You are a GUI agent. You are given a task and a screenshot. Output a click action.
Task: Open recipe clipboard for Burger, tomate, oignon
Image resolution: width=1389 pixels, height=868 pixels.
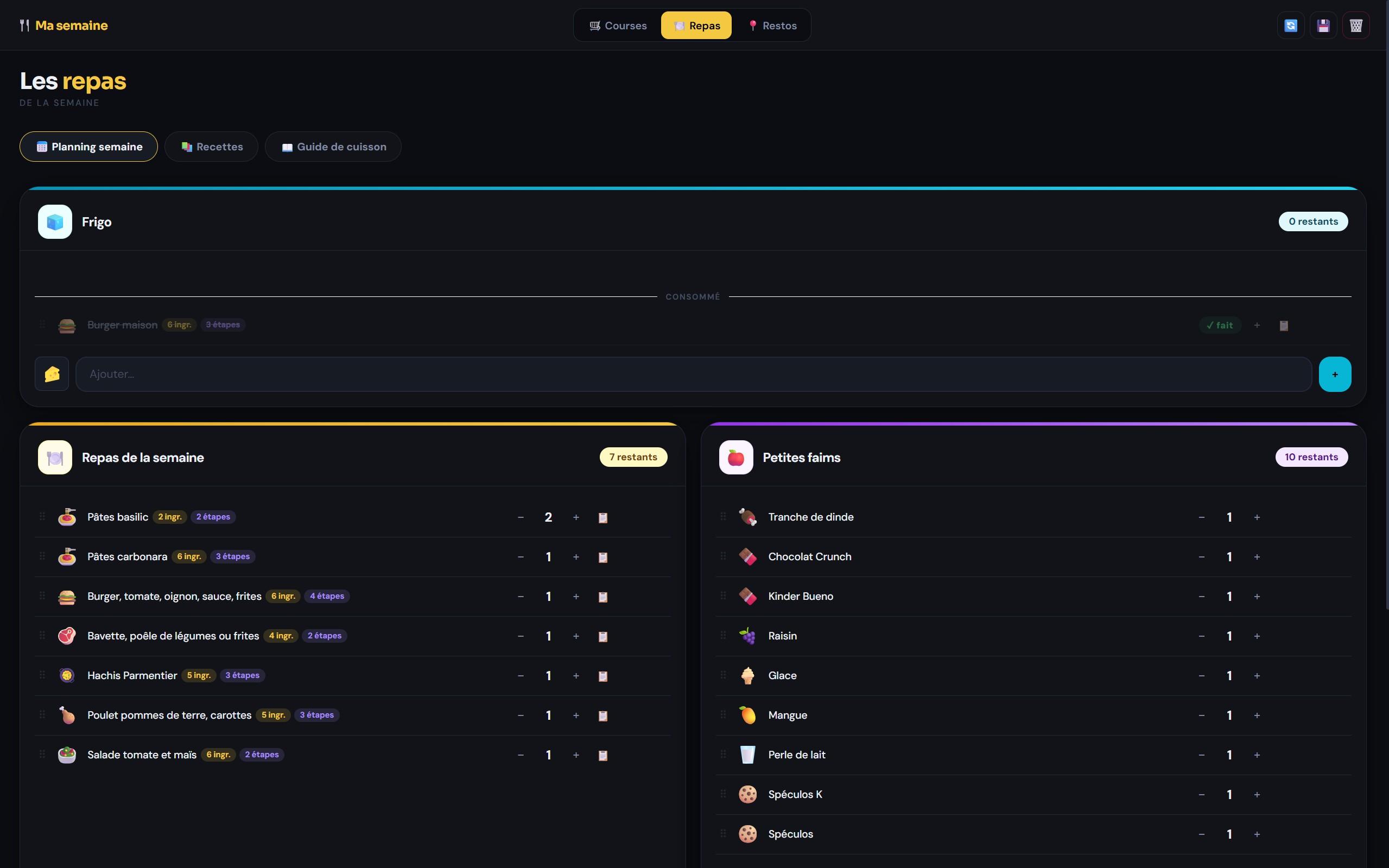[603, 597]
